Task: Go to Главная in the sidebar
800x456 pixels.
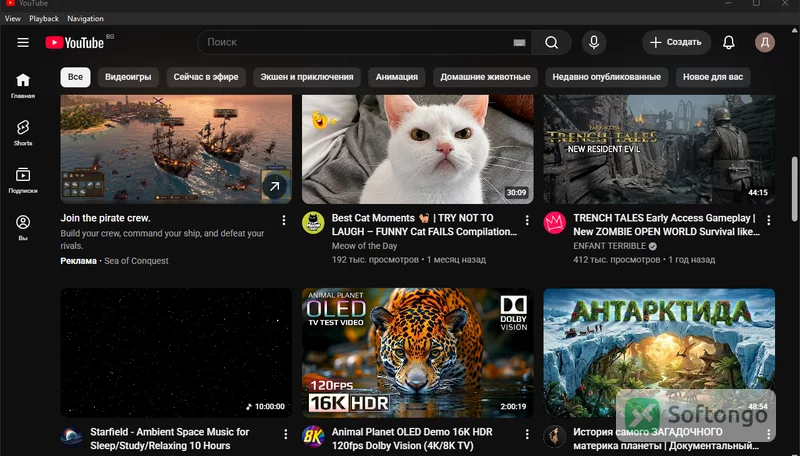Action: [23, 85]
